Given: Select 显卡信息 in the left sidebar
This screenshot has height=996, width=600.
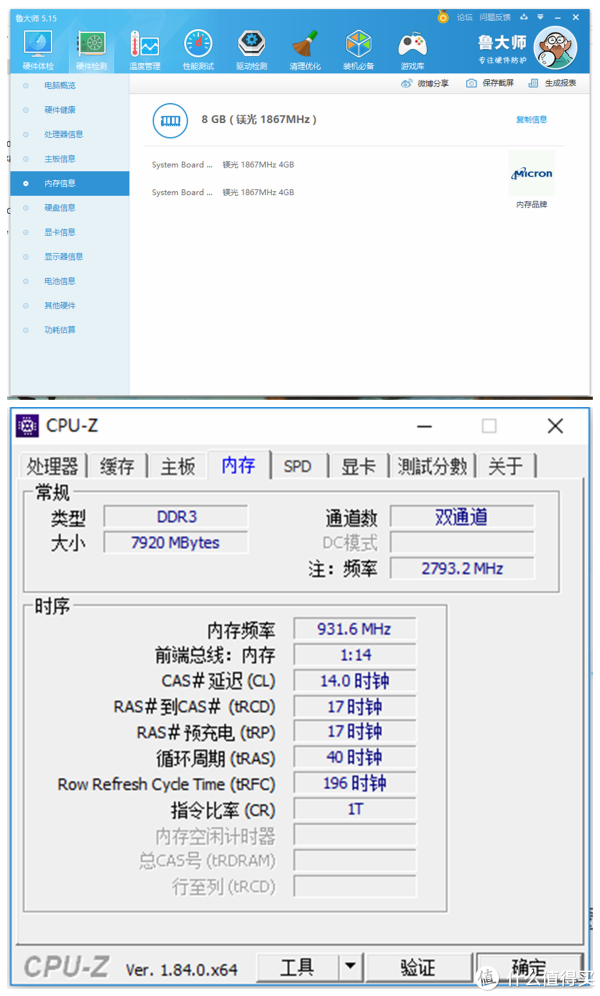Looking at the screenshot, I should click(x=60, y=232).
